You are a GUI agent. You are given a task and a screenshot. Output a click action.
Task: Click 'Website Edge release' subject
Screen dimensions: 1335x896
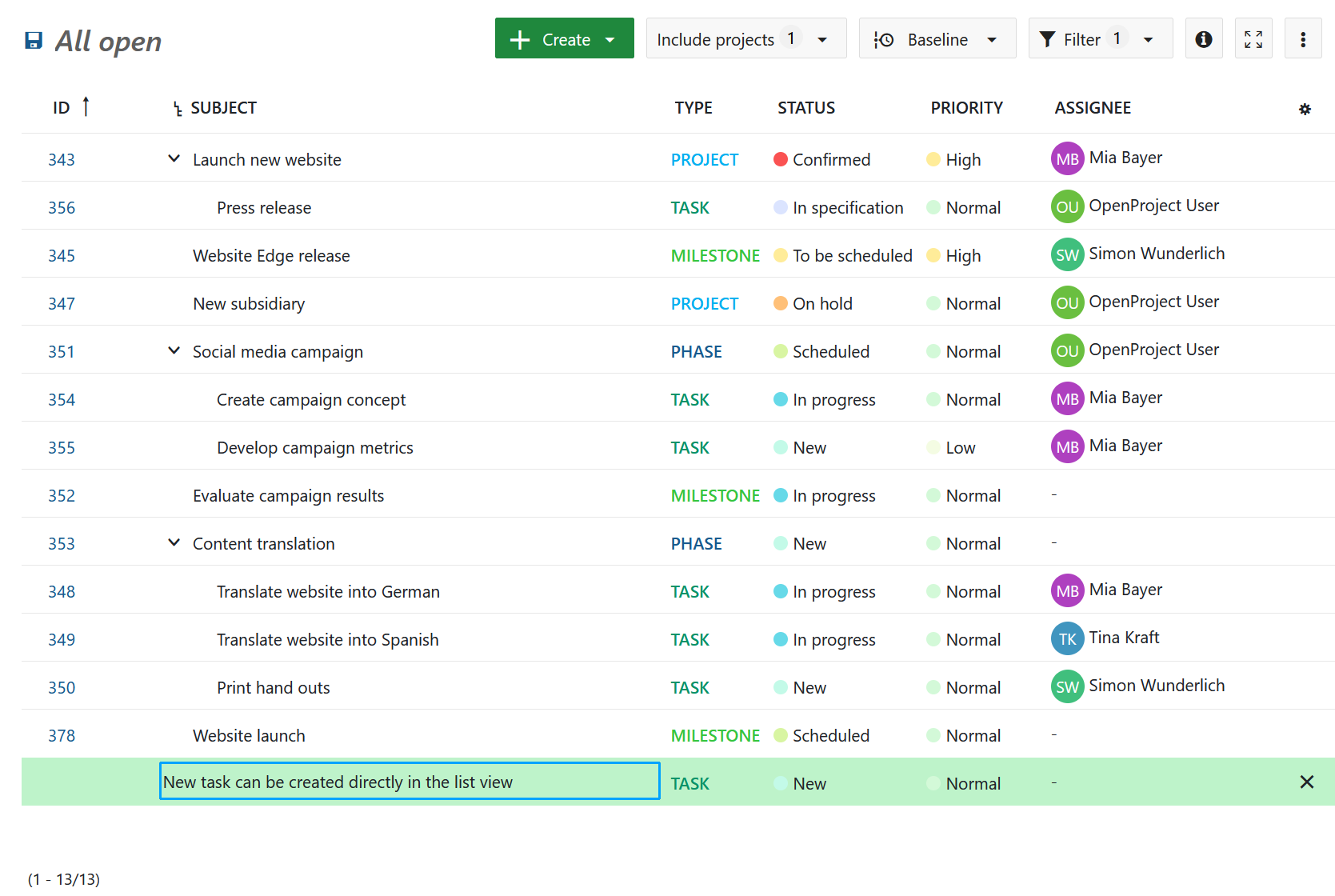pos(271,256)
